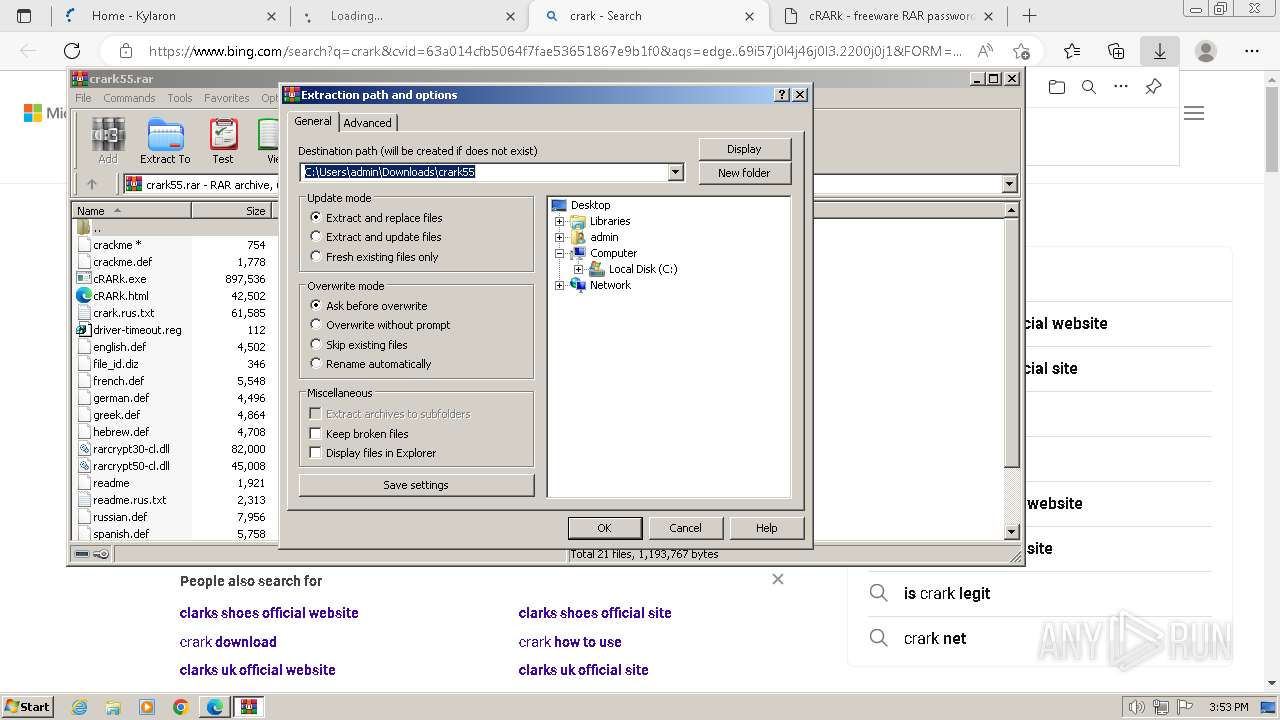Image resolution: width=1280 pixels, height=720 pixels.
Task: Expand the Libraries tree node
Action: 560,221
